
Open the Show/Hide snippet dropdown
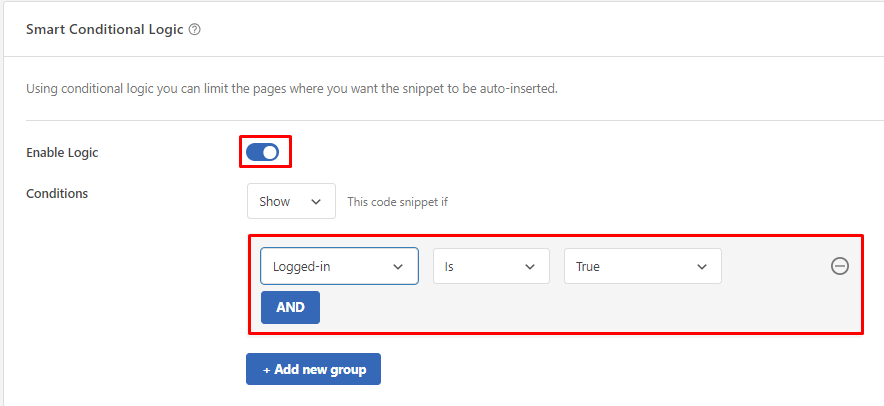coord(290,202)
